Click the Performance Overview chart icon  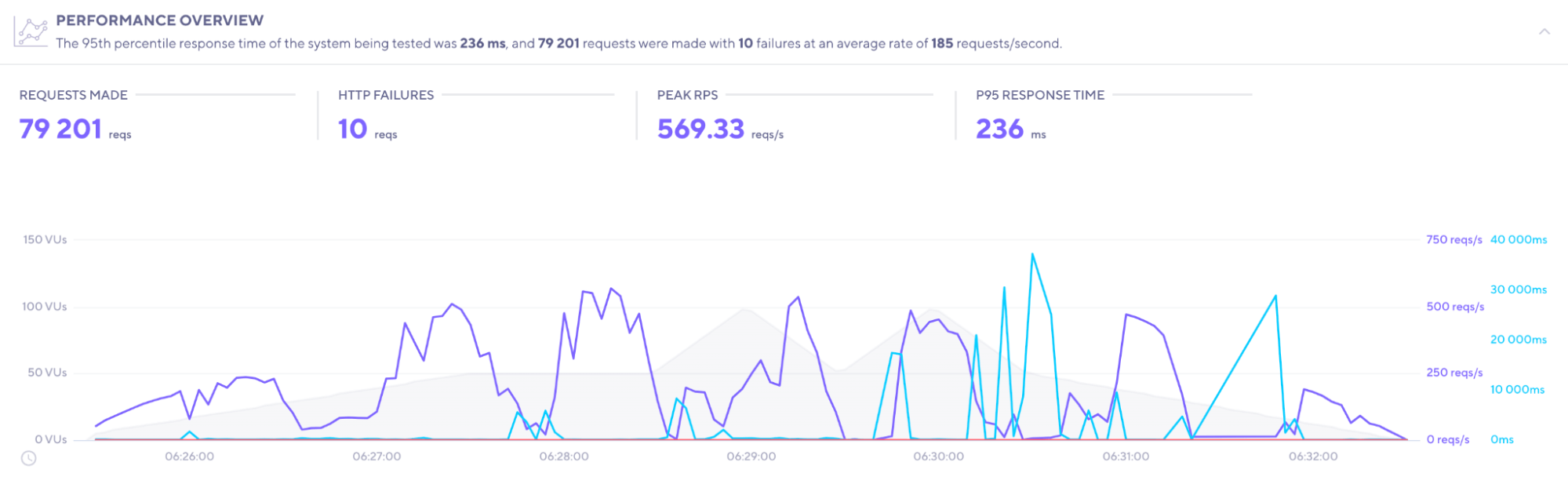[31, 31]
